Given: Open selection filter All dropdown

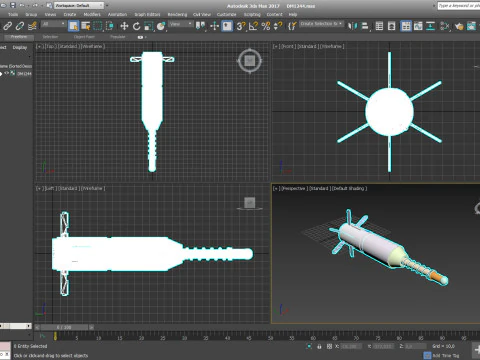Looking at the screenshot, I should tap(53, 24).
